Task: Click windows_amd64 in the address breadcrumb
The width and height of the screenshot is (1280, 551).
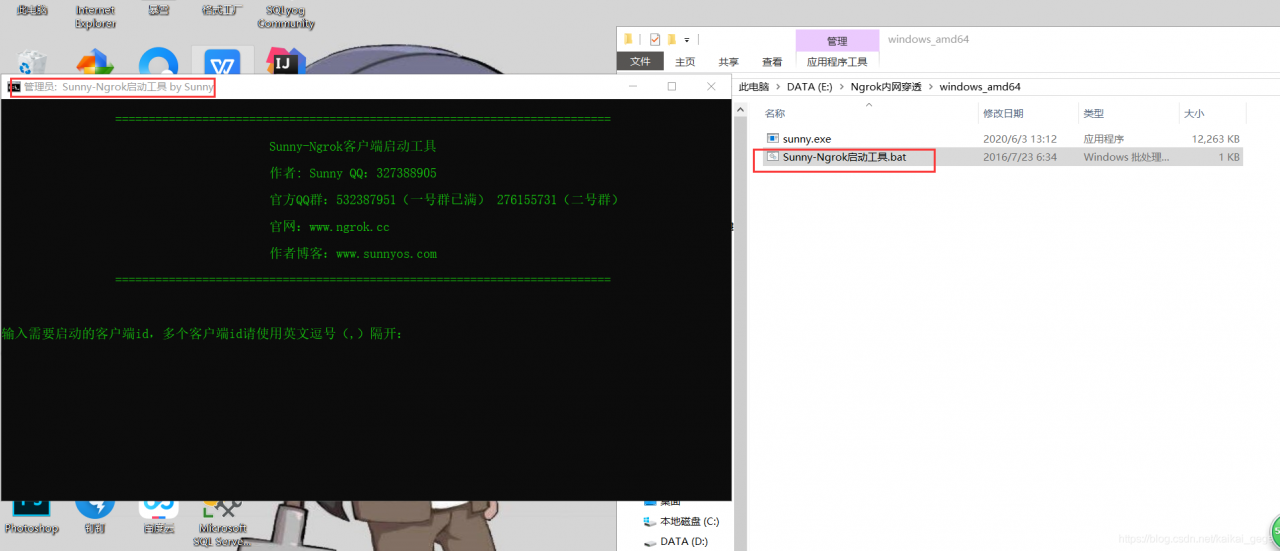Action: click(980, 87)
